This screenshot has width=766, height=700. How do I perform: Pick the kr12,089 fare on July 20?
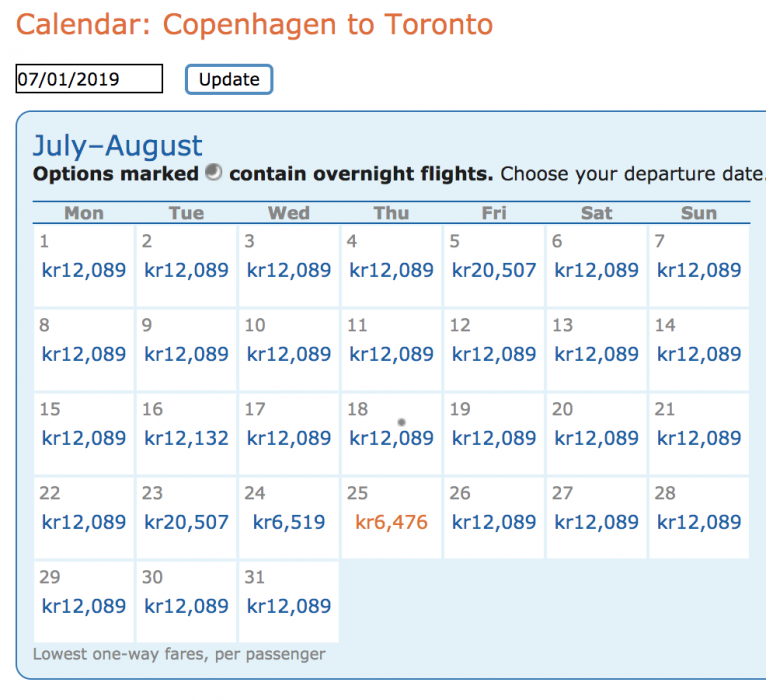coord(596,438)
